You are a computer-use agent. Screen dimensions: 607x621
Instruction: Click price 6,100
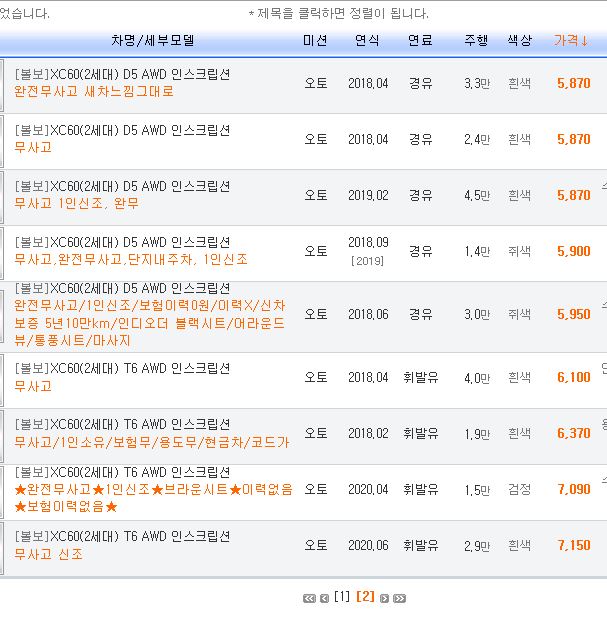click(574, 377)
